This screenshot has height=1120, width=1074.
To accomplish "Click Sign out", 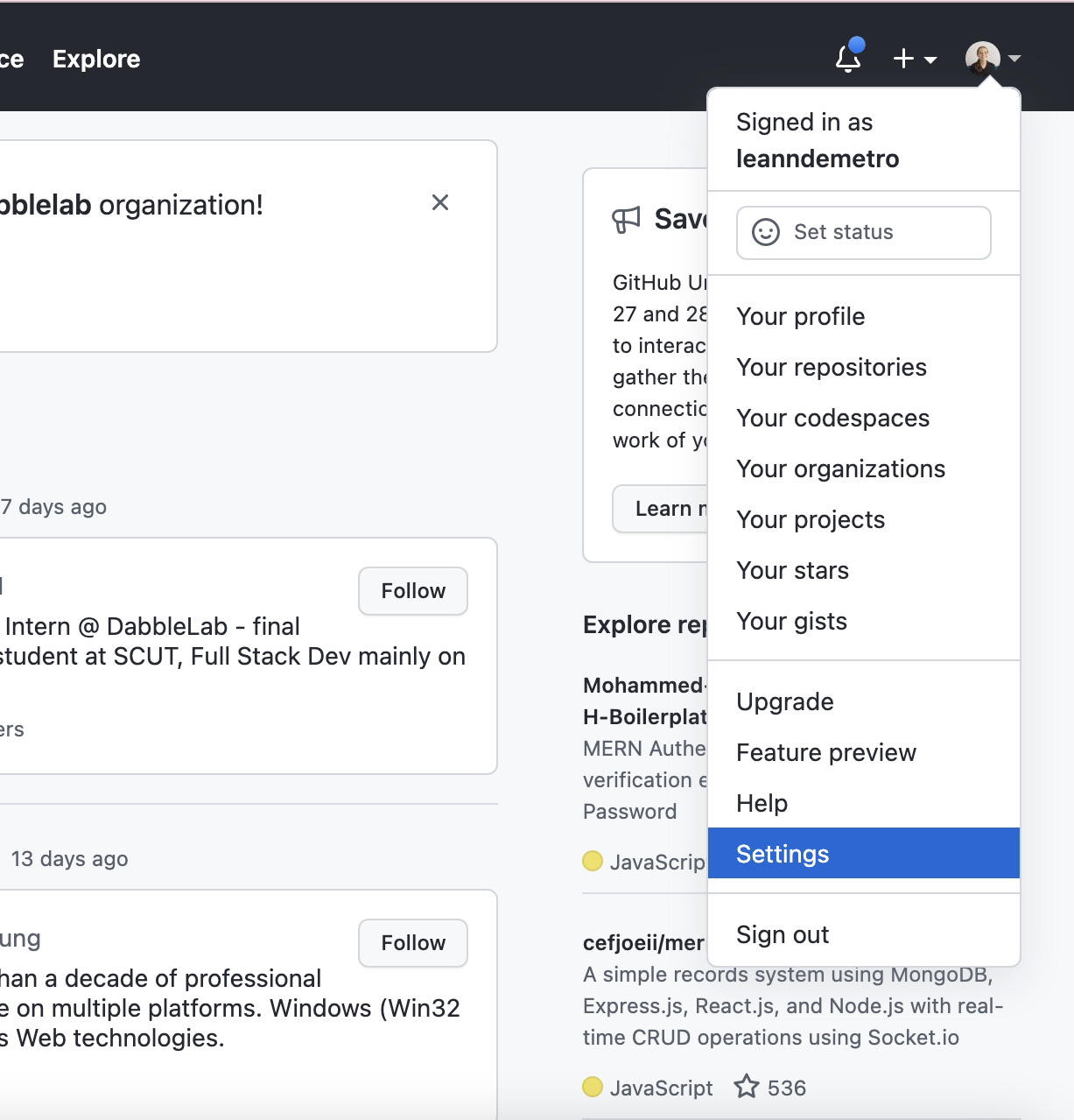I will pos(782,934).
